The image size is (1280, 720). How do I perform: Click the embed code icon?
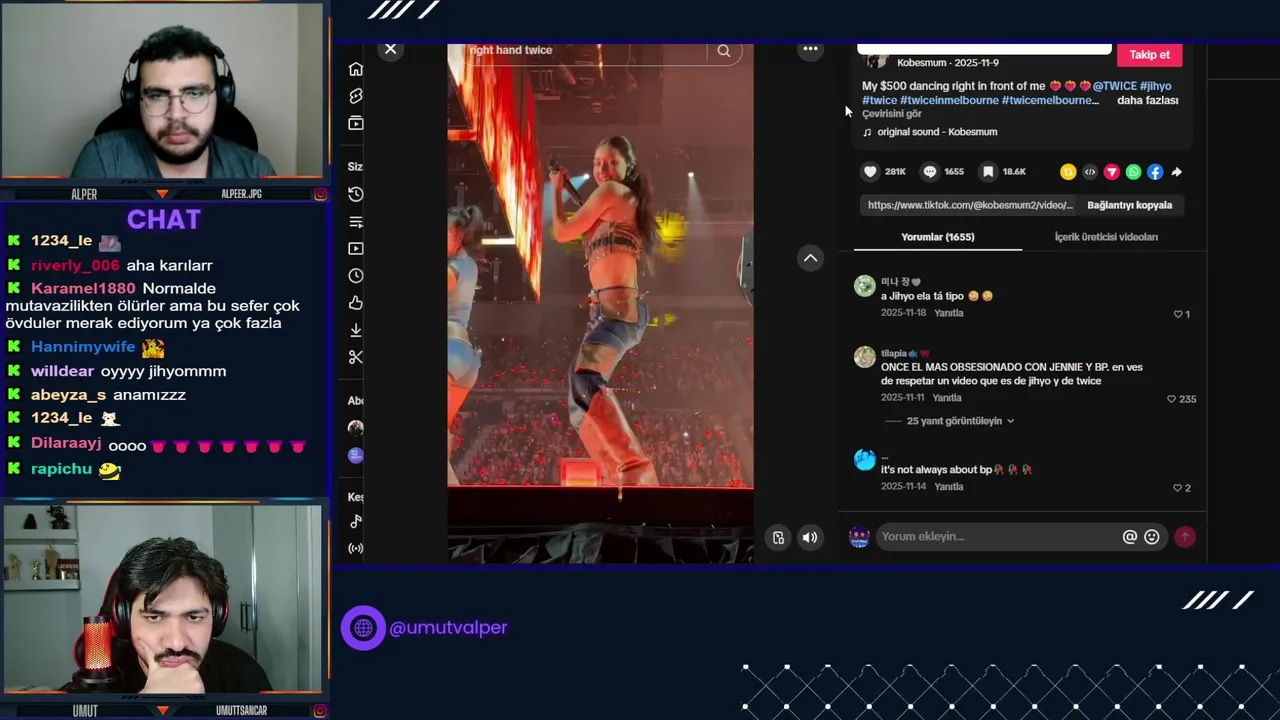(x=1090, y=172)
